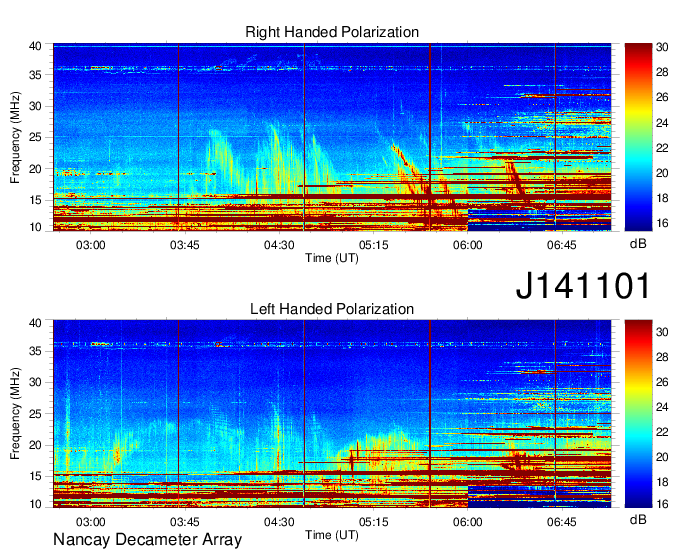Click 'Frequency (MHz)' axis label of Left Handed plot
This screenshot has width=680, height=552.
pos(15,414)
